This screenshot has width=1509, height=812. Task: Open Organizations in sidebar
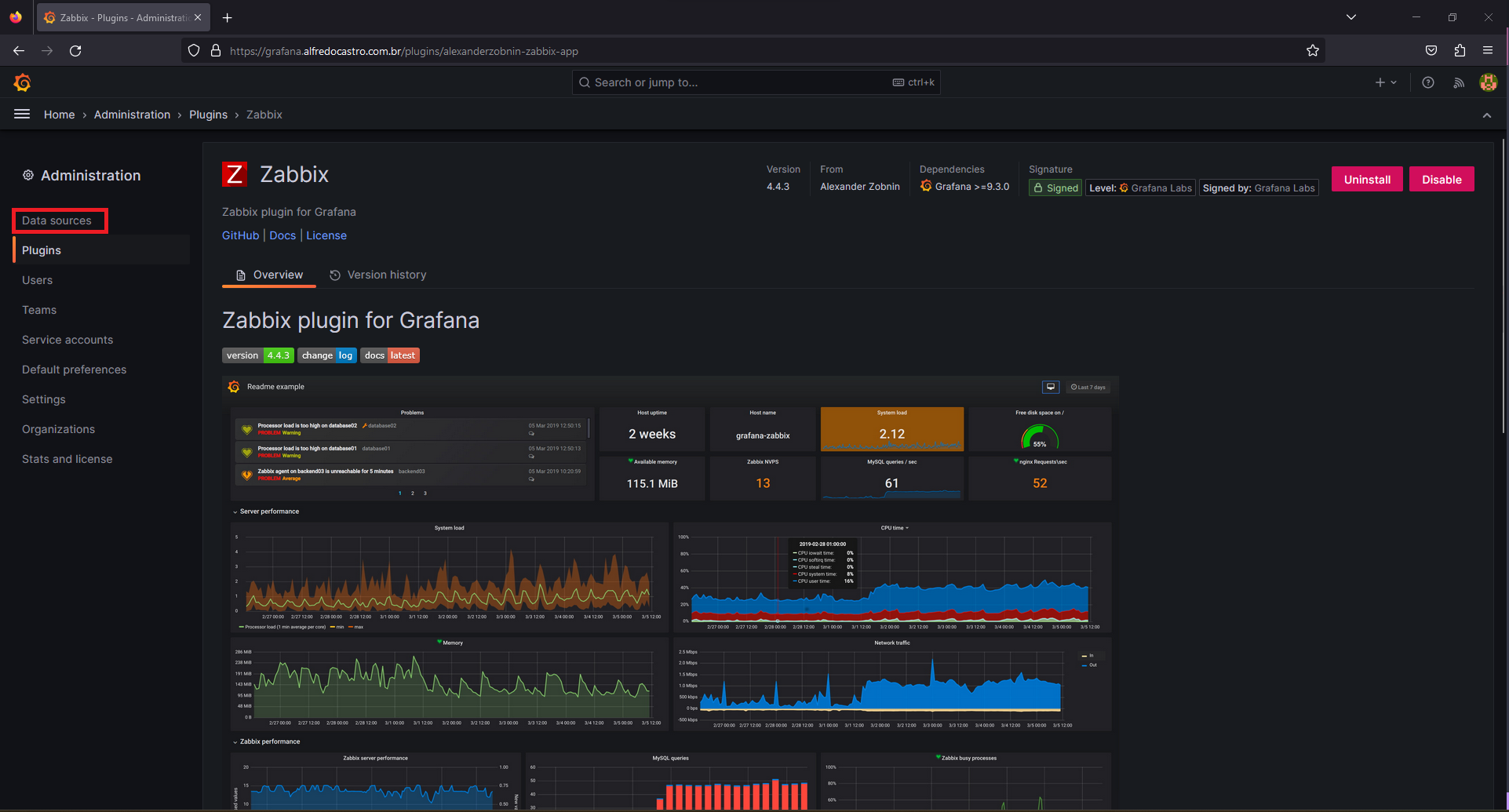(x=58, y=429)
